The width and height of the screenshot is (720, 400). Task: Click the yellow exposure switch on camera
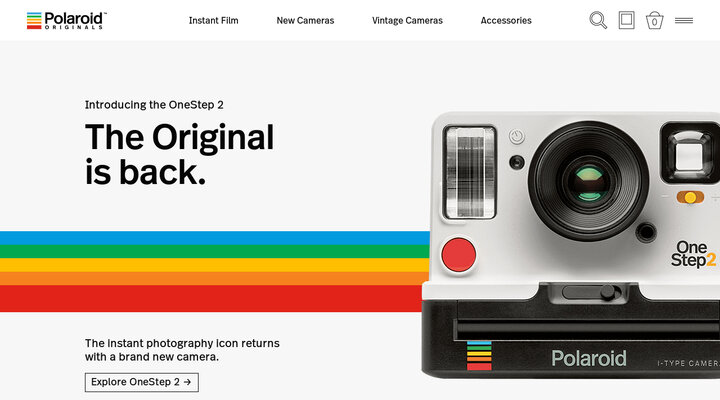coord(690,197)
